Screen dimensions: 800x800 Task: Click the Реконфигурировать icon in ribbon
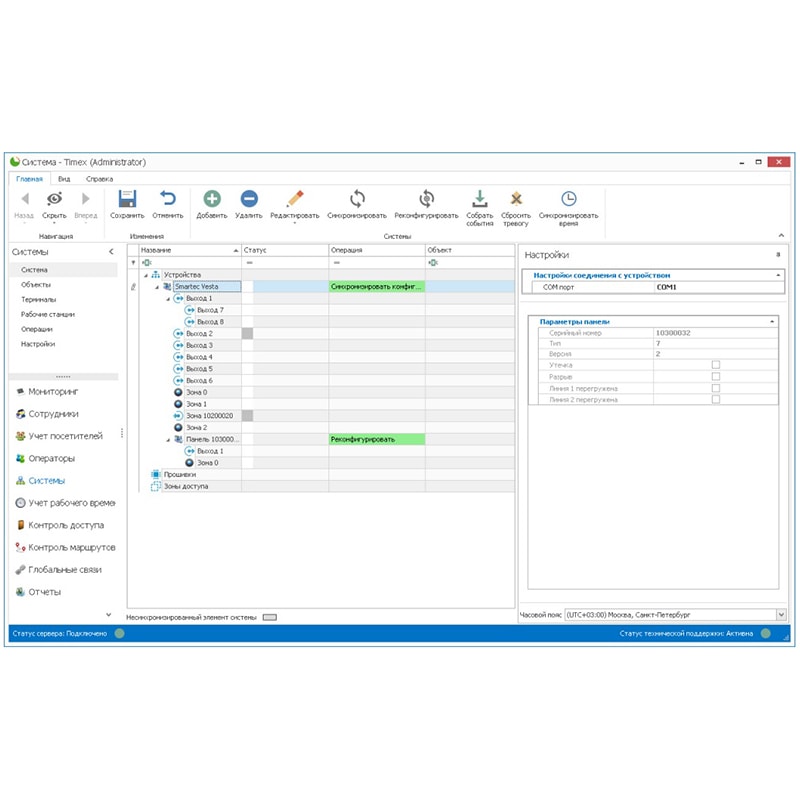(x=426, y=199)
